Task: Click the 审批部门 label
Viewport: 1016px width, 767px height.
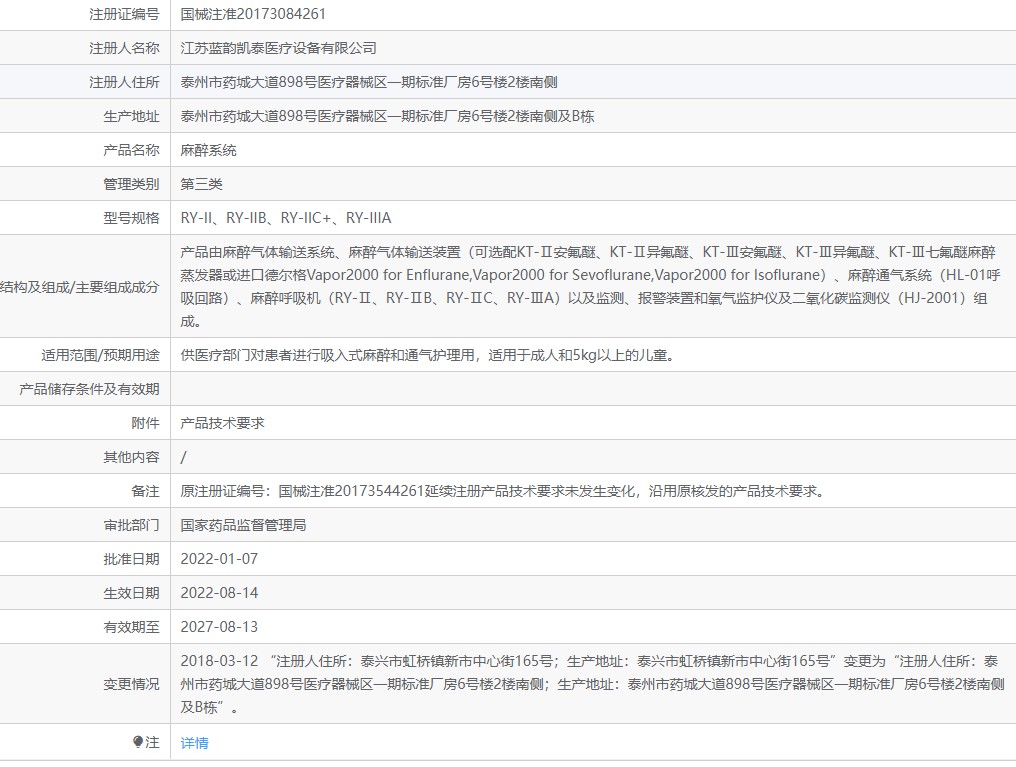Action: (131, 525)
